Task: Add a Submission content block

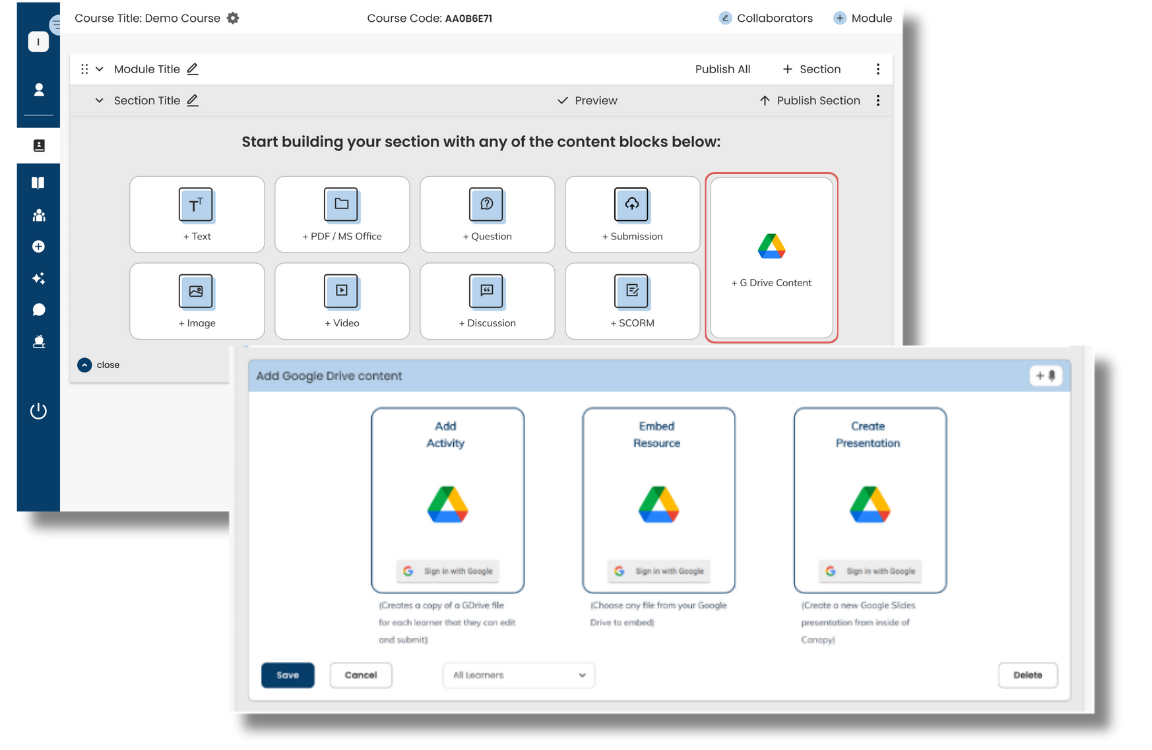Action: [x=633, y=214]
